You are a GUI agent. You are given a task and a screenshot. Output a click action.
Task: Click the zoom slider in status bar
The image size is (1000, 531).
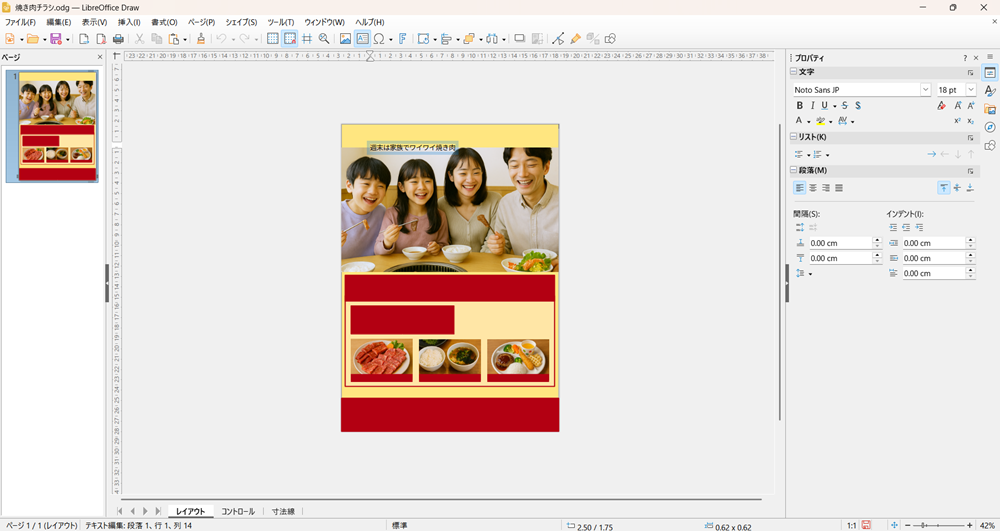tap(938, 525)
